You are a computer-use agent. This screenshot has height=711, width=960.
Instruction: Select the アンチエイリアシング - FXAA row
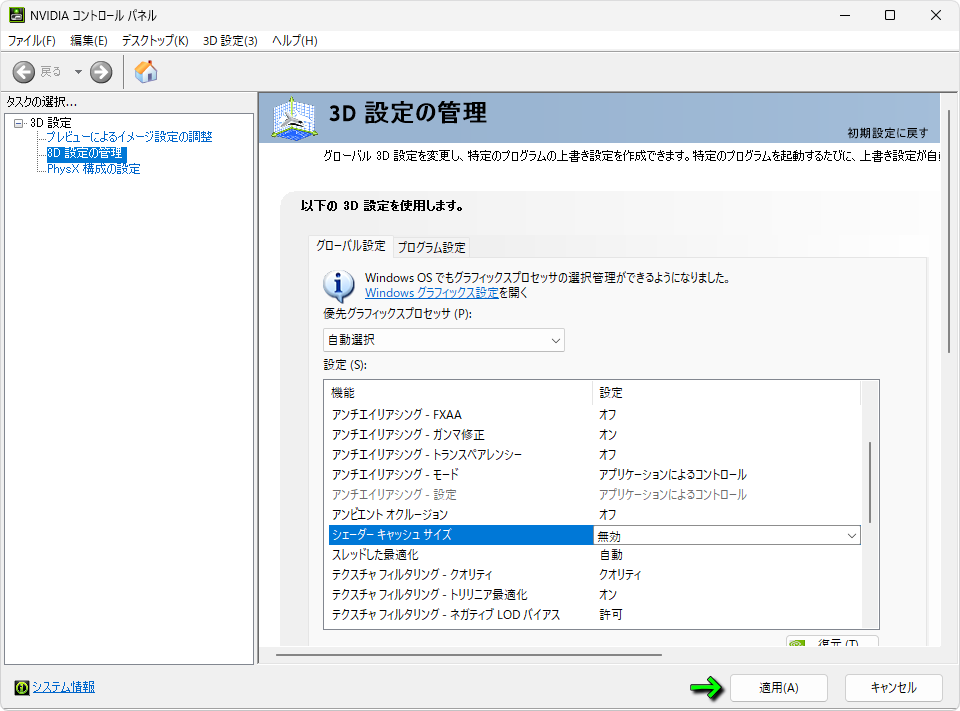594,415
